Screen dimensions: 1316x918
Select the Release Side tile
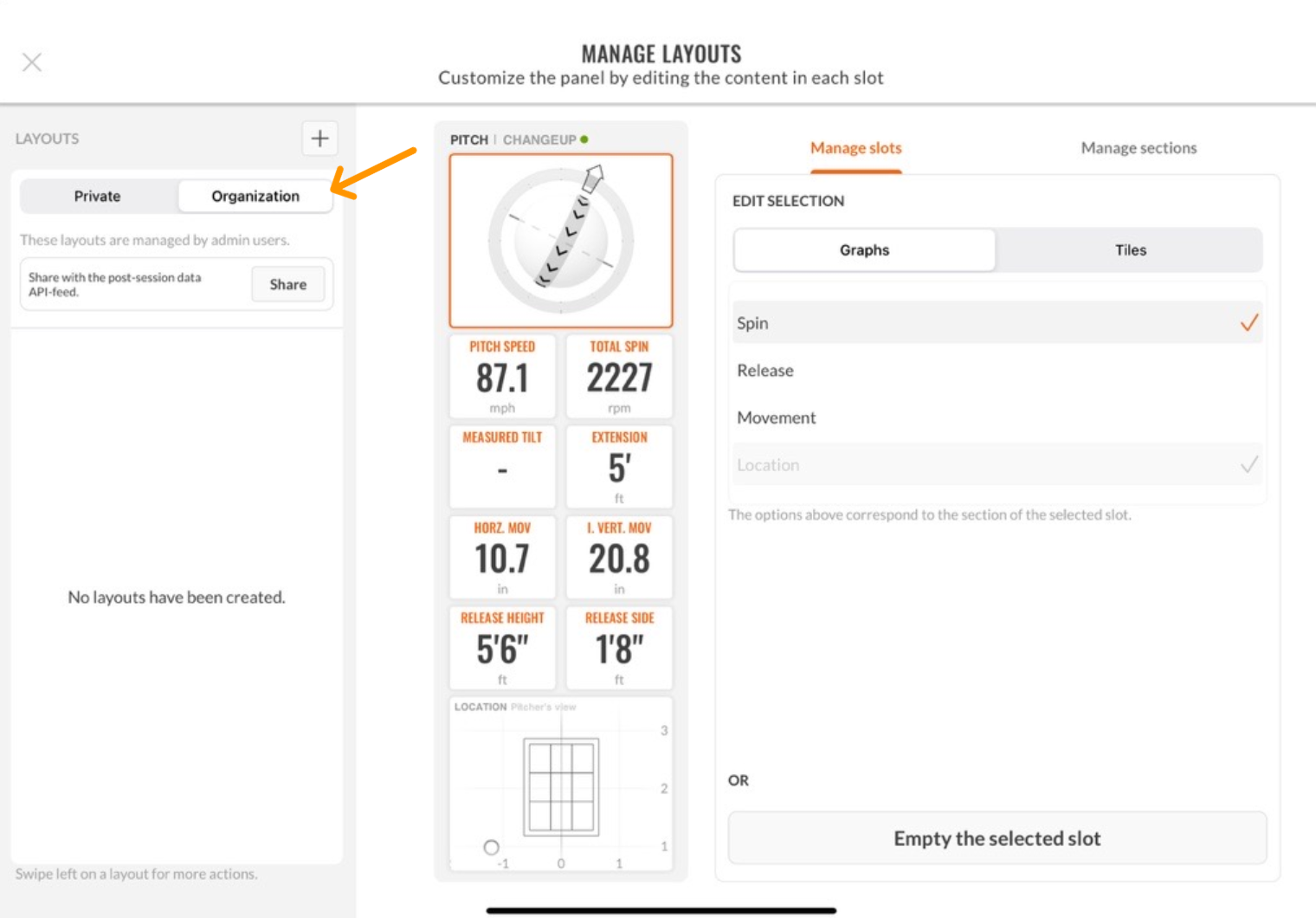tap(619, 648)
